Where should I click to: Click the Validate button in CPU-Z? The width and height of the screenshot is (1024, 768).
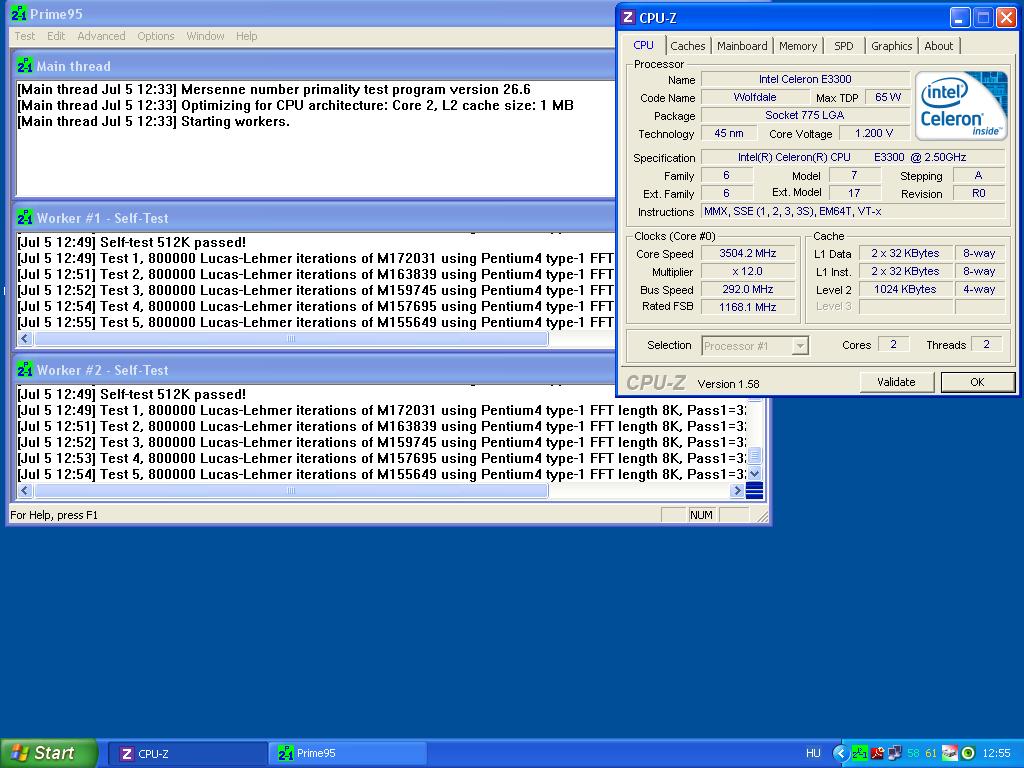pos(896,382)
